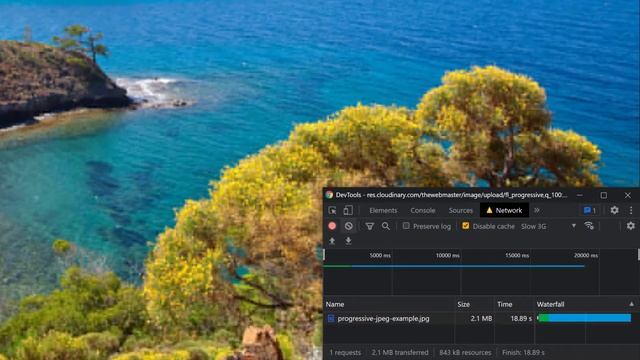
Task: Maximize the DevTools window
Action: tap(604, 195)
